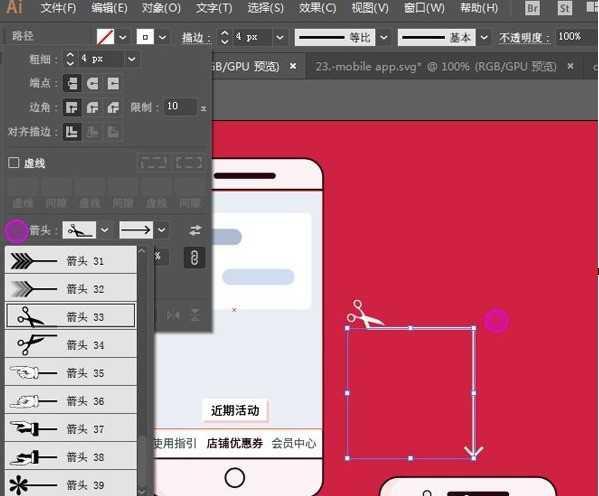This screenshot has height=496, width=599.
Task: Click the opacity 100% input field
Action: (x=574, y=37)
